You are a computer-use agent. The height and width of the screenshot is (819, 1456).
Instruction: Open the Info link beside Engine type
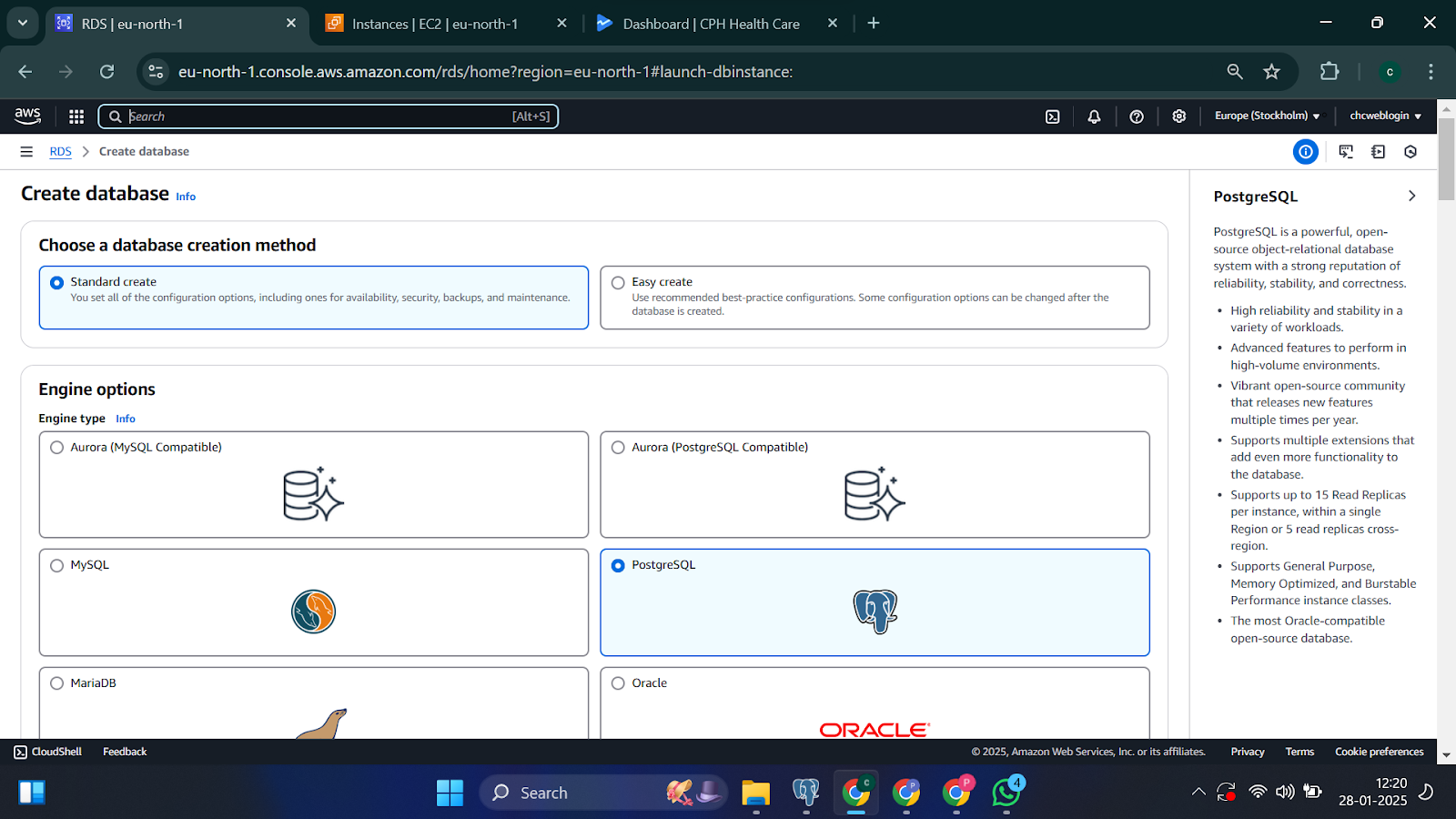click(x=126, y=419)
